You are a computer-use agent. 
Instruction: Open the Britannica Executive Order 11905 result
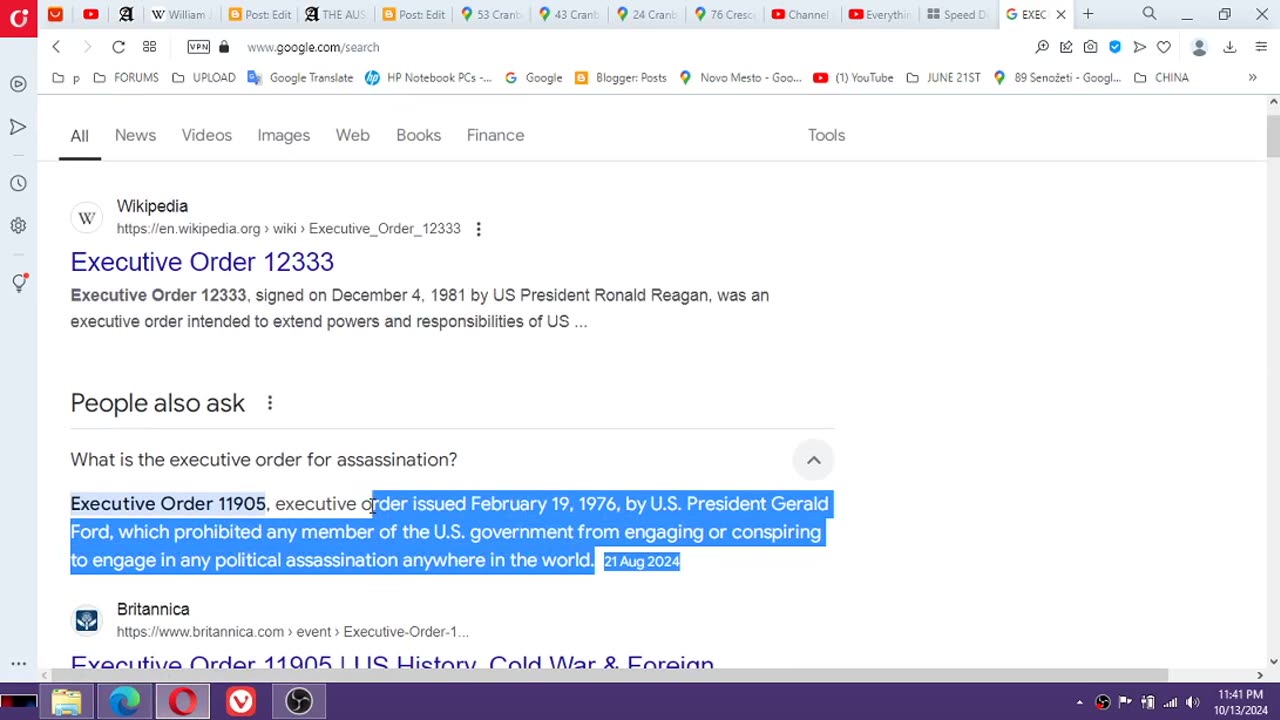point(392,663)
